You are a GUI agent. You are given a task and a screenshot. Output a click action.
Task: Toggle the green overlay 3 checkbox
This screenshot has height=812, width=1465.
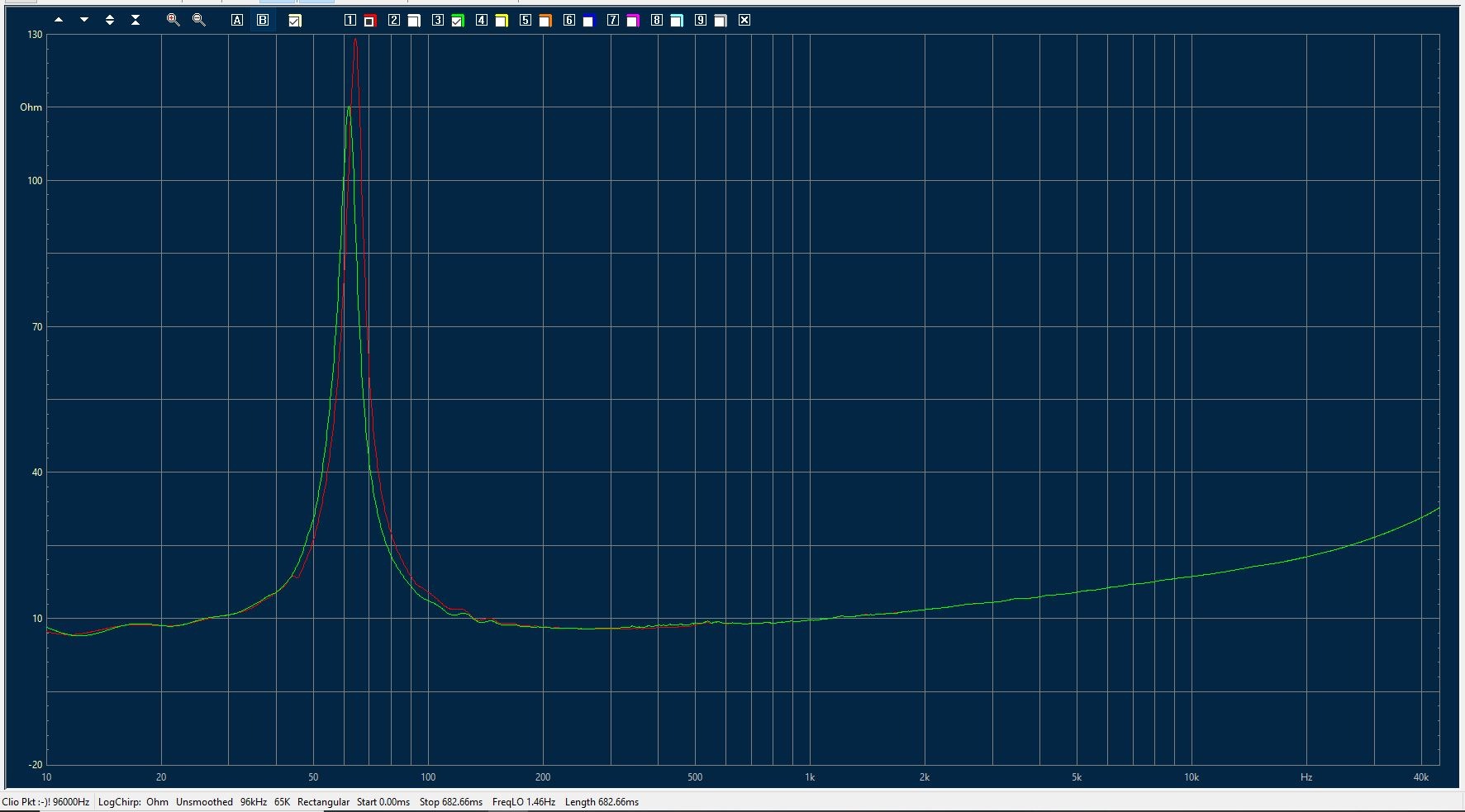(458, 21)
